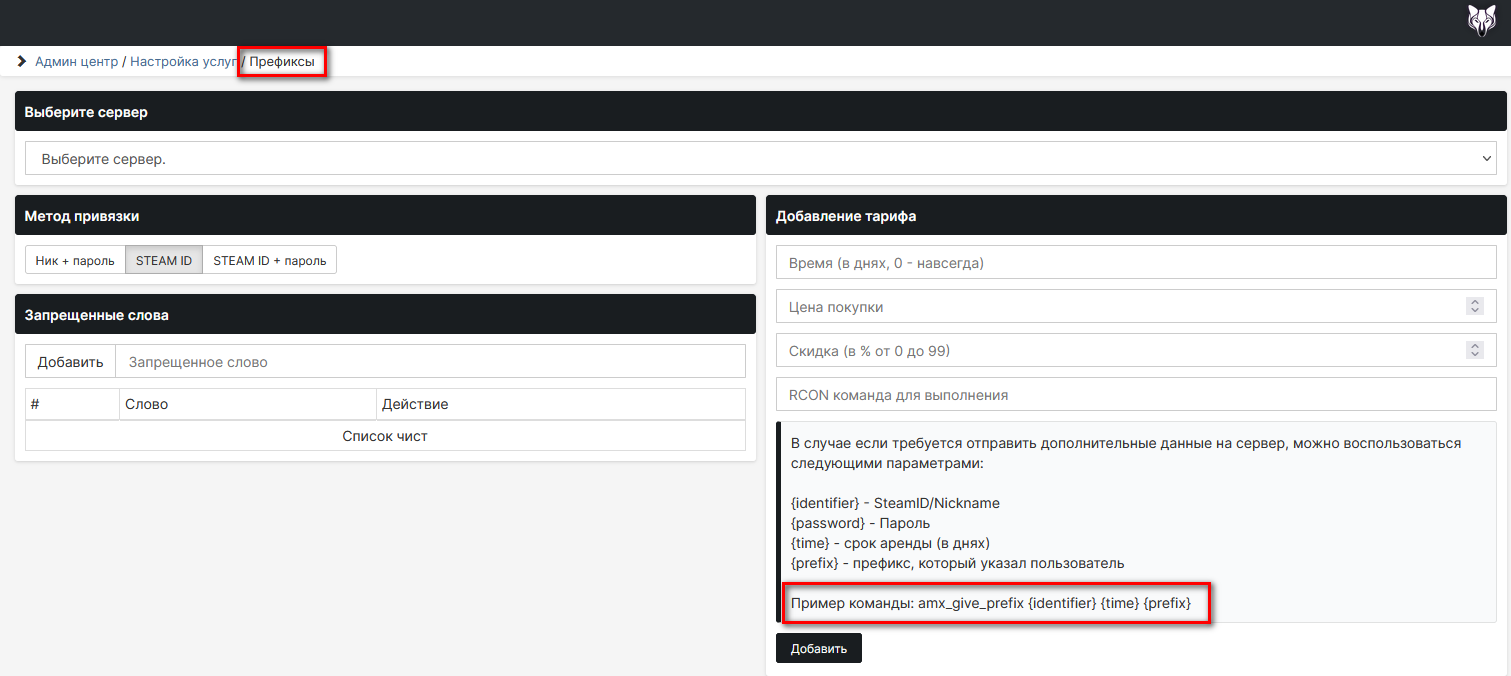Click the Время (в днях) input field
The height and width of the screenshot is (676, 1511).
pos(1136,263)
